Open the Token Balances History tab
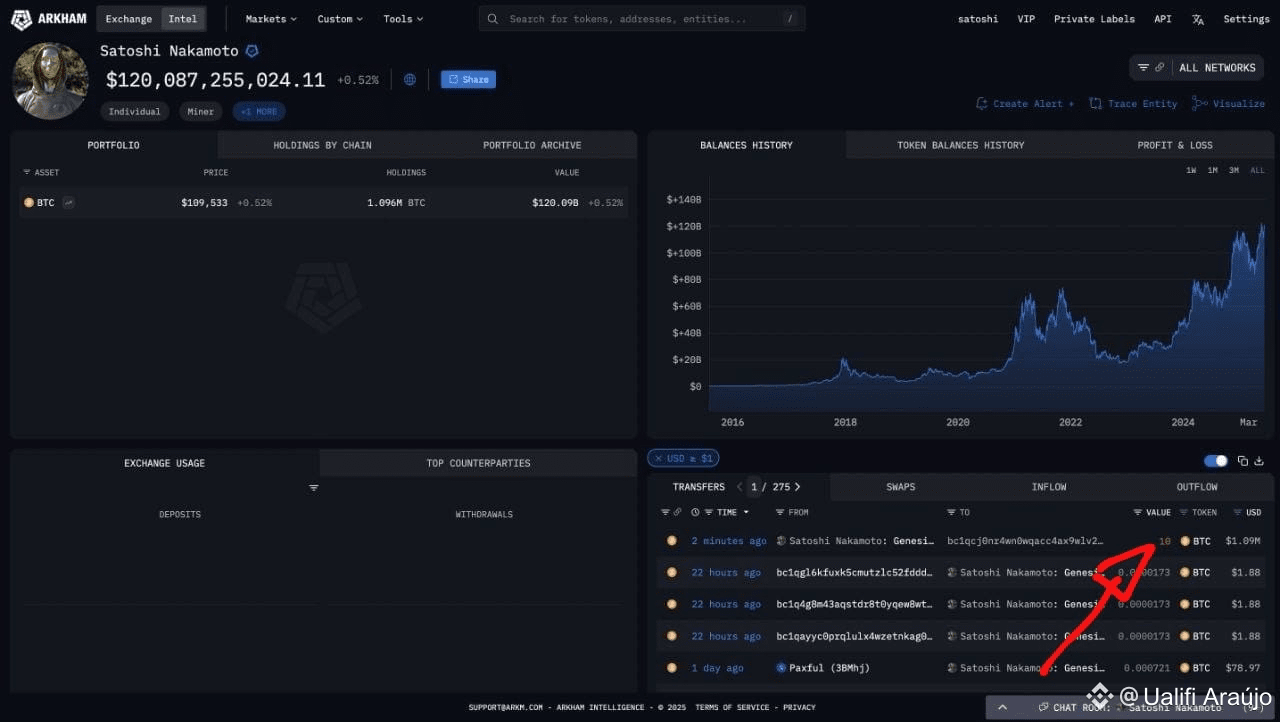The width and height of the screenshot is (1280, 722). point(960,145)
